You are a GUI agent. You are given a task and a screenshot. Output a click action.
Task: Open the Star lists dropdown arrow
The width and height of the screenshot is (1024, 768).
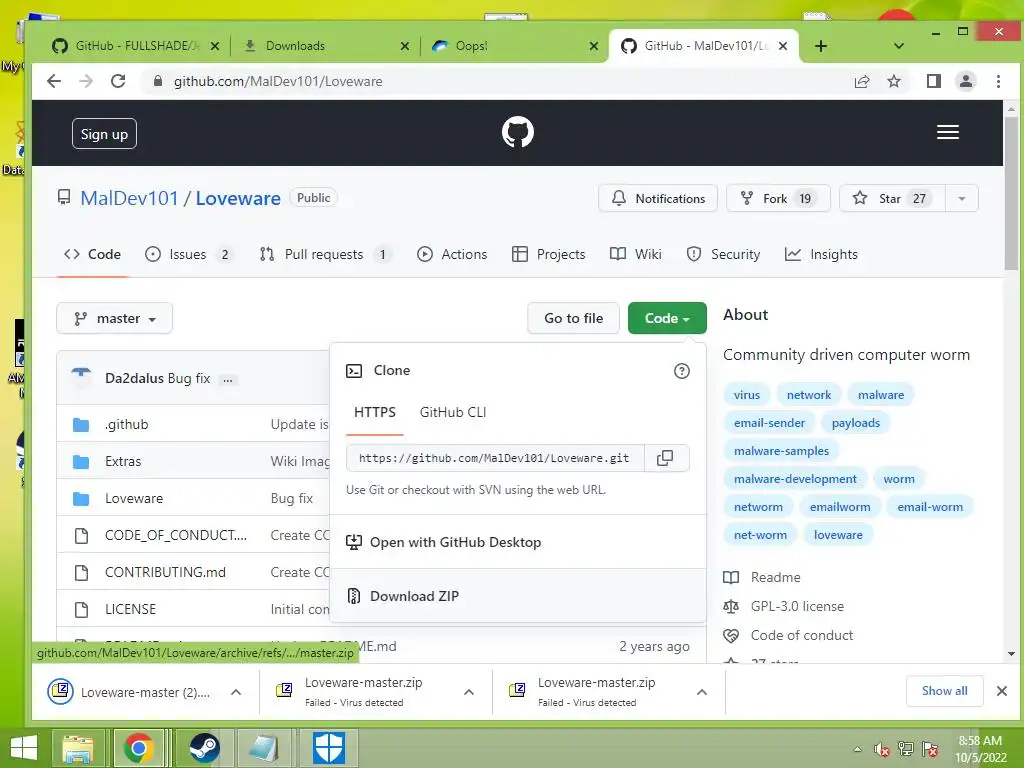tap(961, 199)
